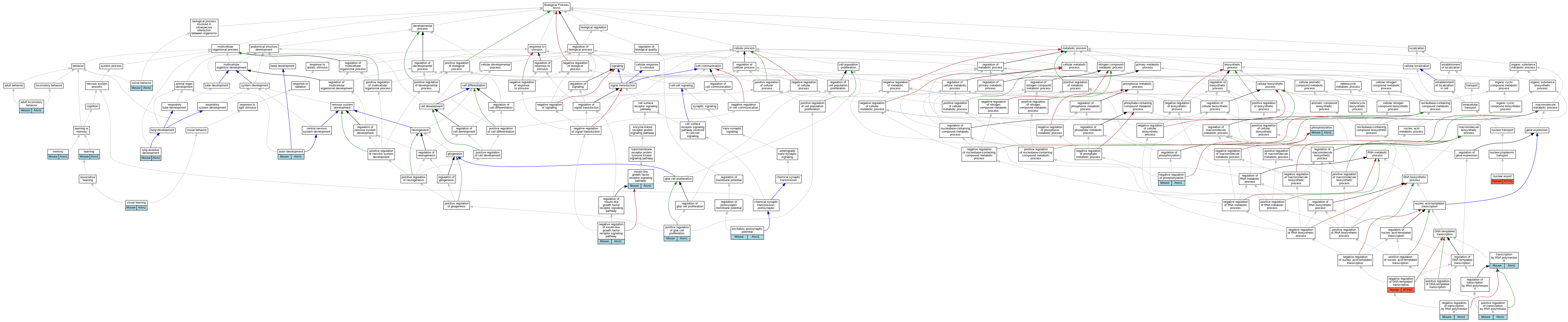Click the 'glial cell proliferation' node
The image size is (1568, 322).
678,179
